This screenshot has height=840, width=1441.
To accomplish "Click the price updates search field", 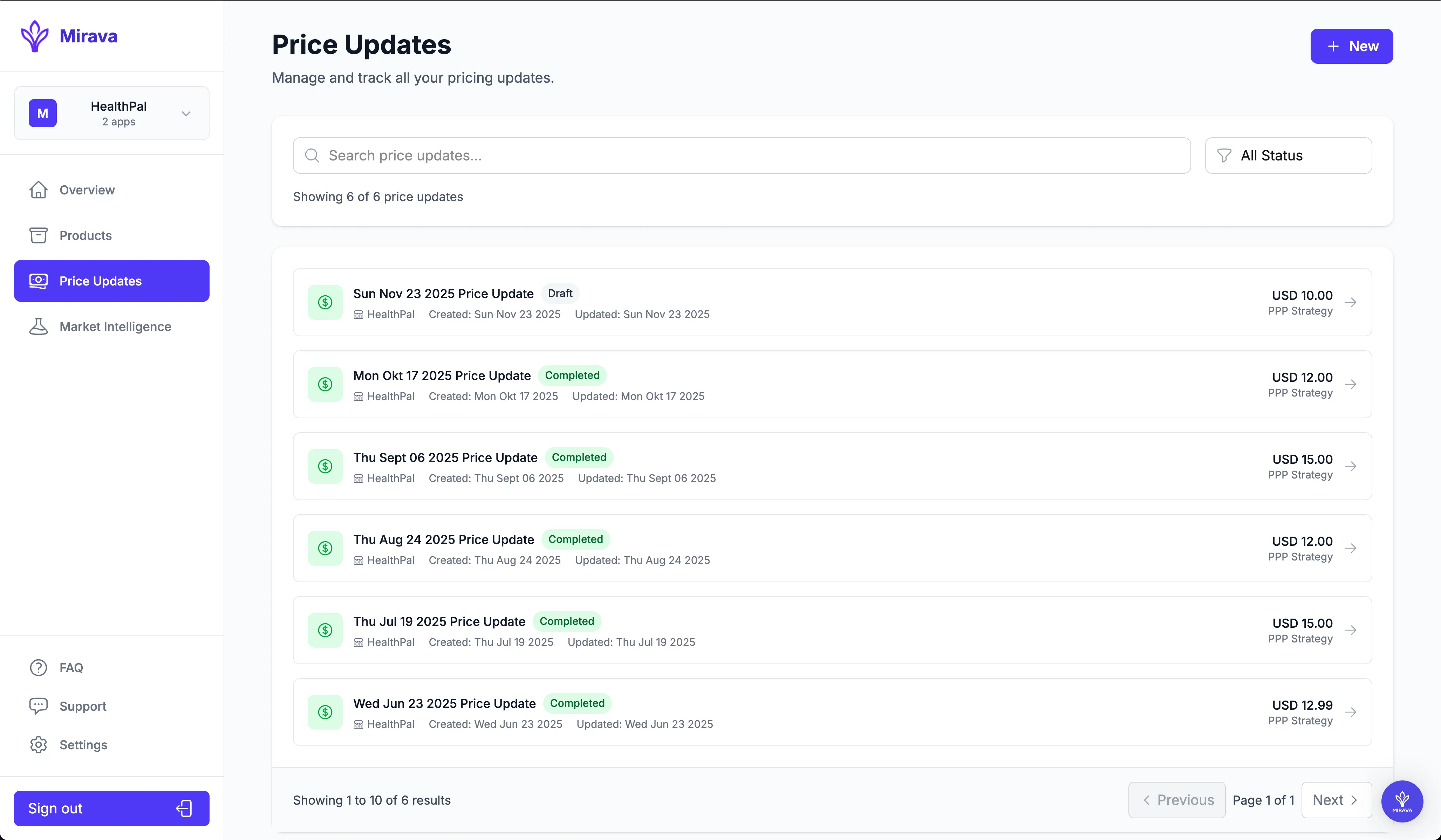I will click(686, 155).
